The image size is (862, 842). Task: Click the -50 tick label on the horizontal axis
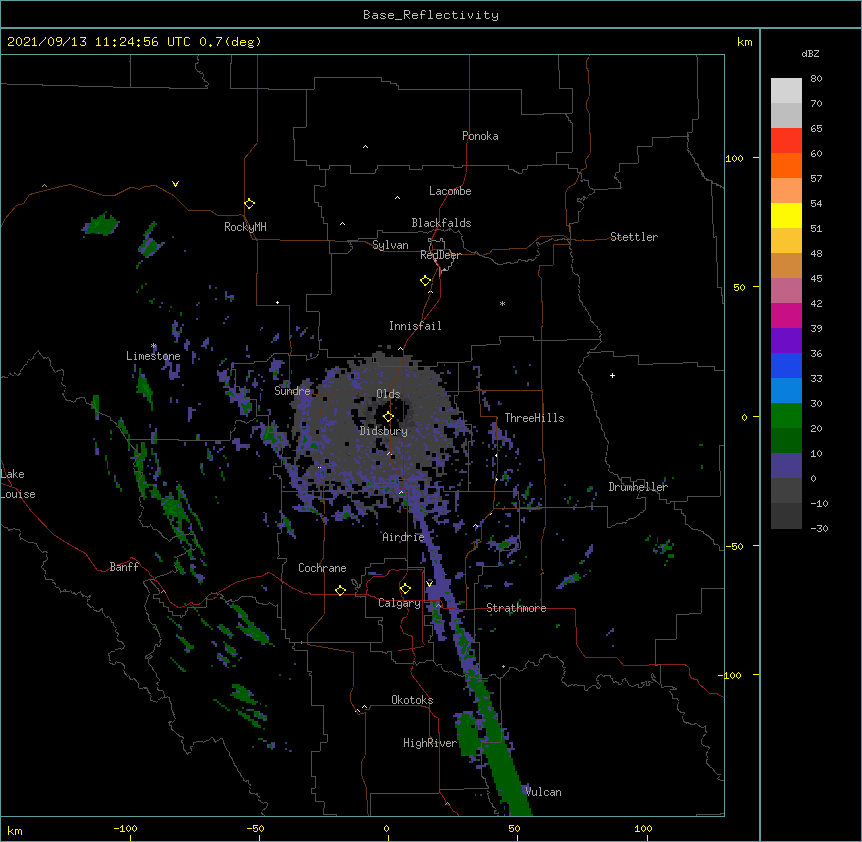click(x=255, y=829)
